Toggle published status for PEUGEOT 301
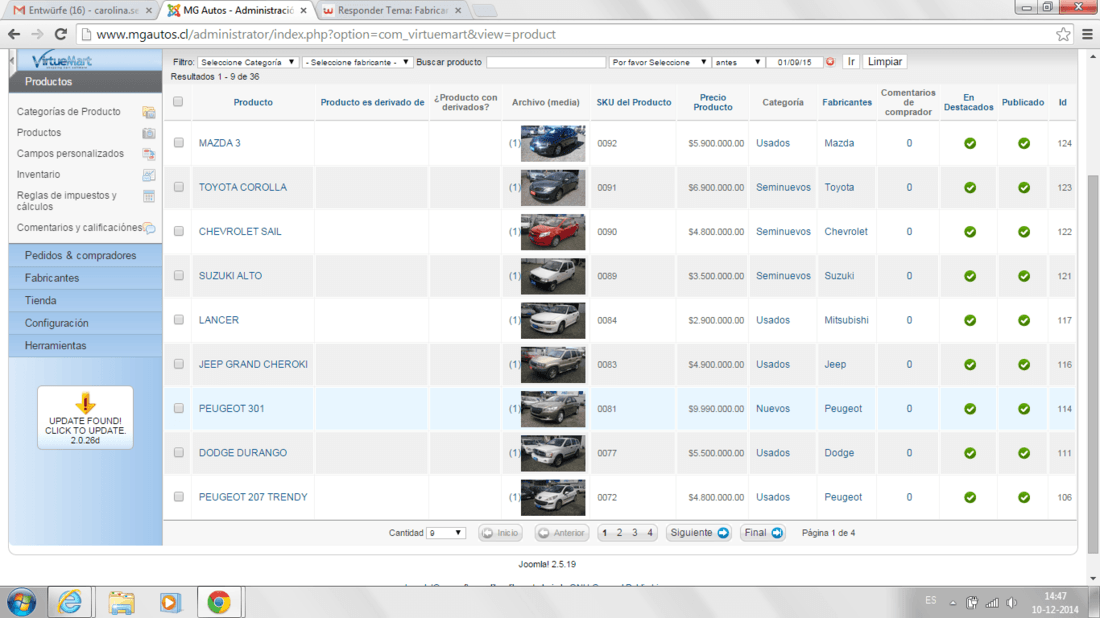This screenshot has width=1100, height=618. 1024,408
